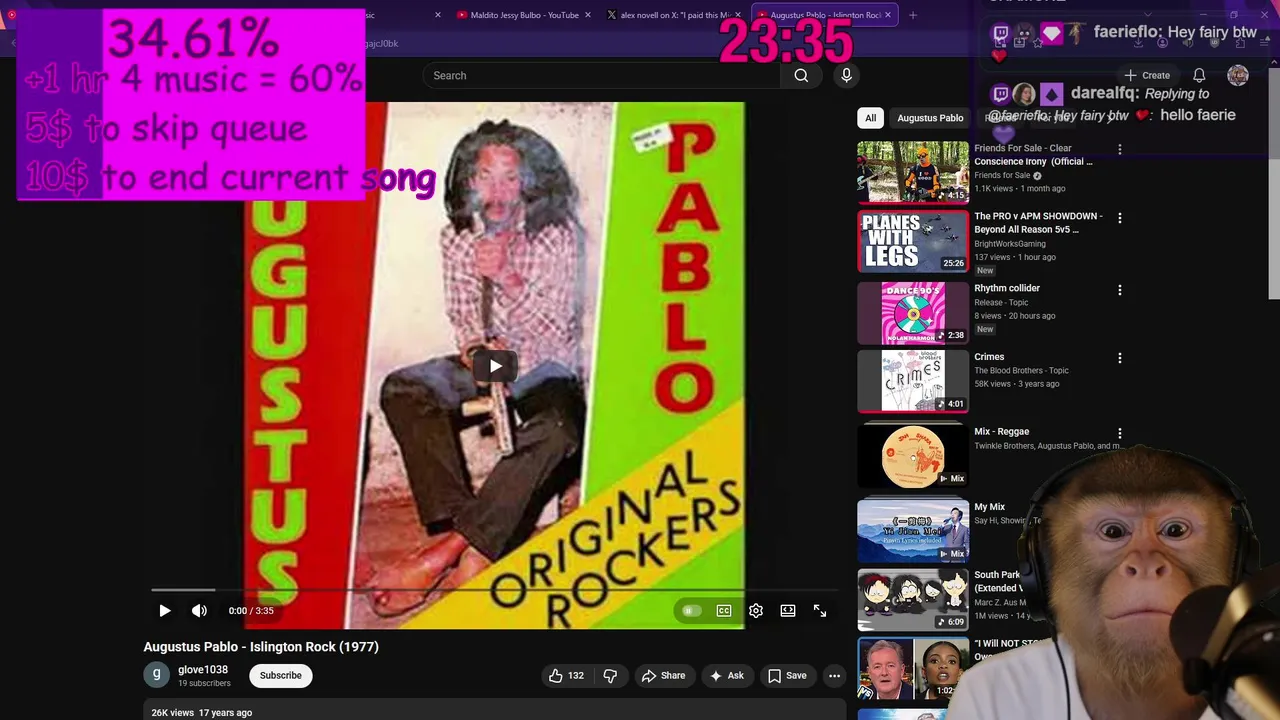The width and height of the screenshot is (1280, 720).
Task: Select the Augustus Pablo filter chip
Action: pos(930,118)
